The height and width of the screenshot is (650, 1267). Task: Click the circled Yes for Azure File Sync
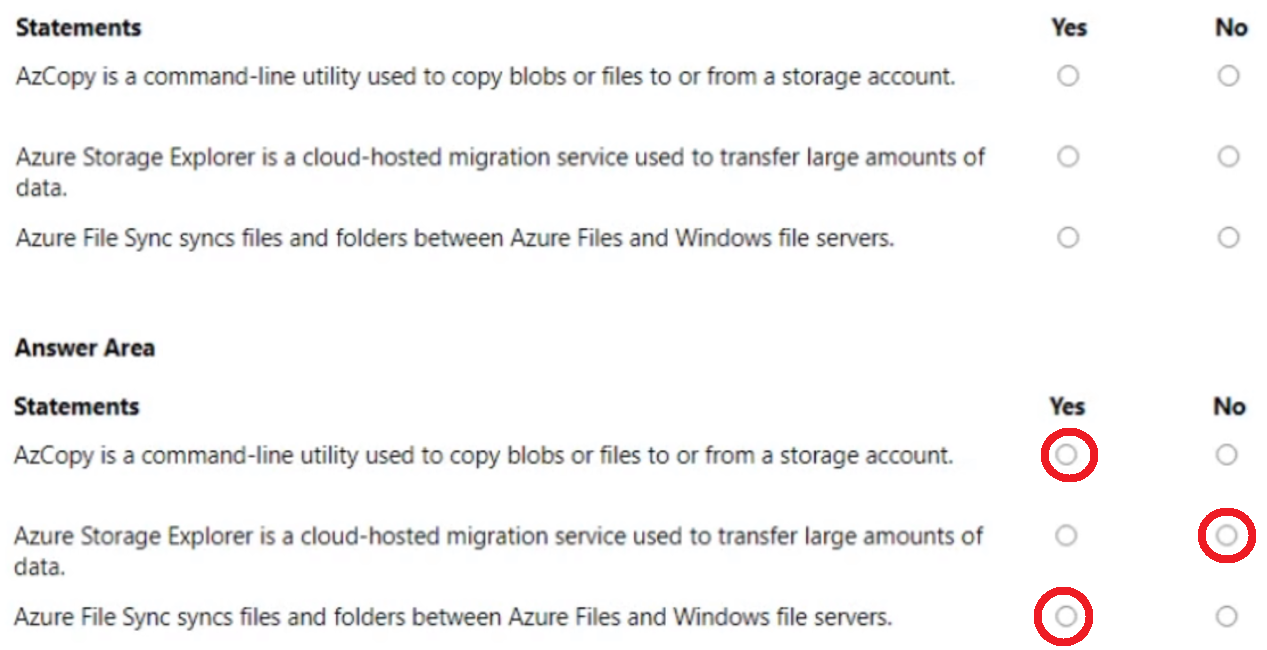click(x=1066, y=617)
